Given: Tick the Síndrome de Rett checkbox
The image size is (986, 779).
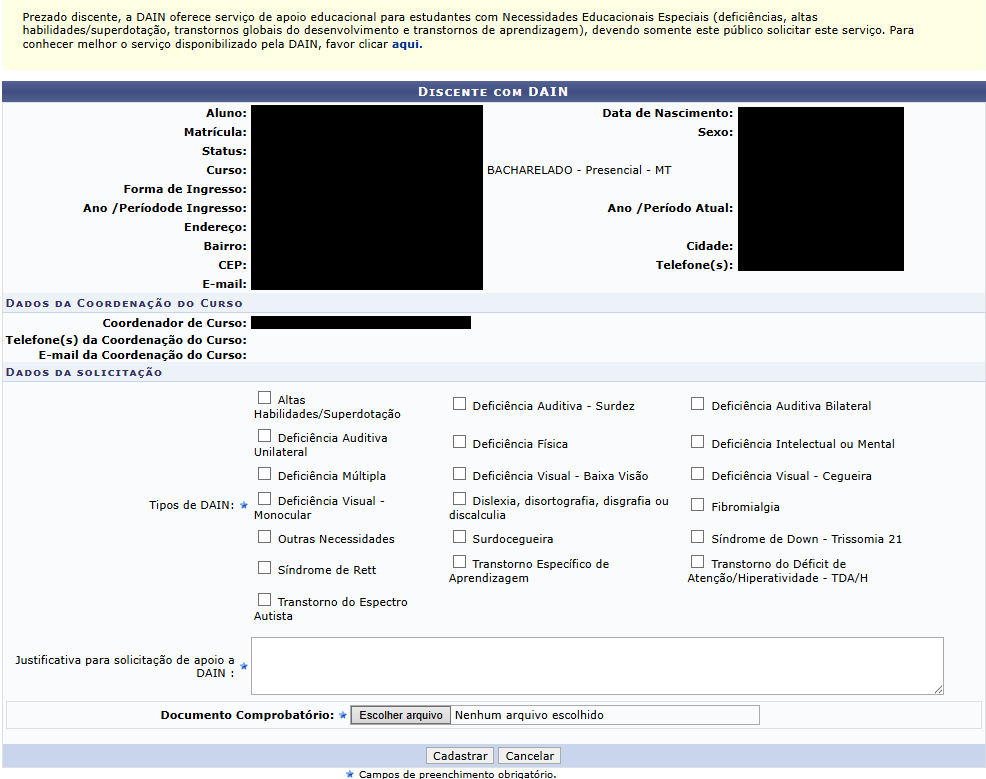Looking at the screenshot, I should point(264,568).
